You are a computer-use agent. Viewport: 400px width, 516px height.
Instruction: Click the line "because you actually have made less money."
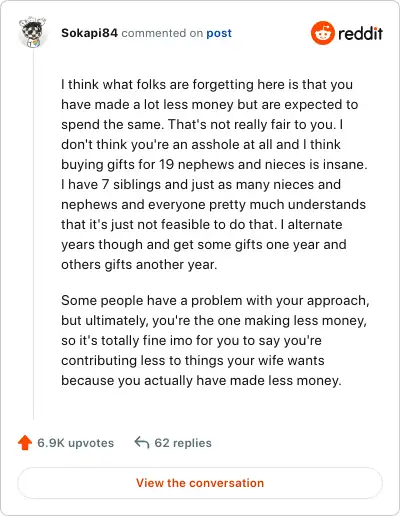click(201, 381)
